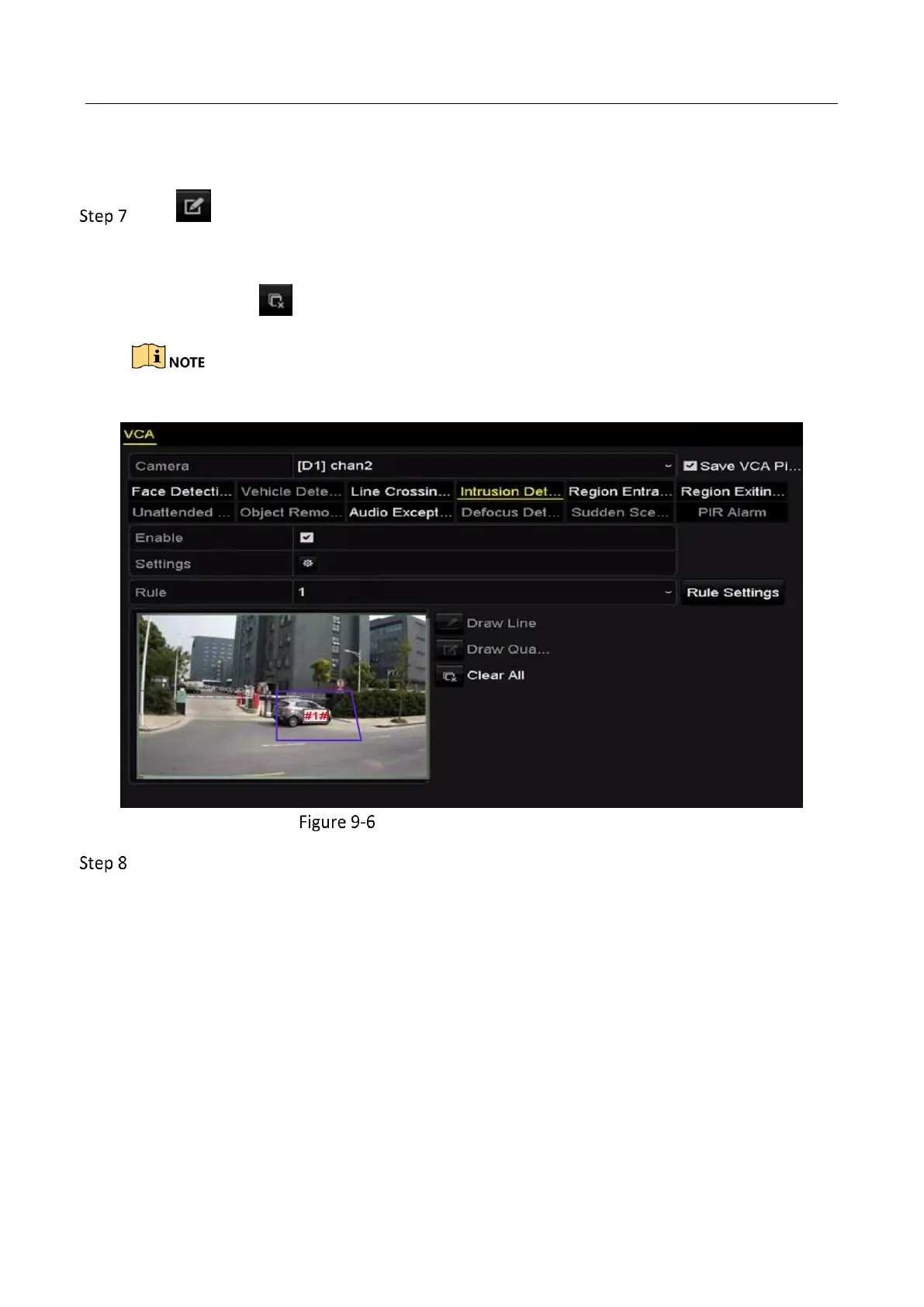
Task: Click the Clear All label
Action: click(496, 675)
